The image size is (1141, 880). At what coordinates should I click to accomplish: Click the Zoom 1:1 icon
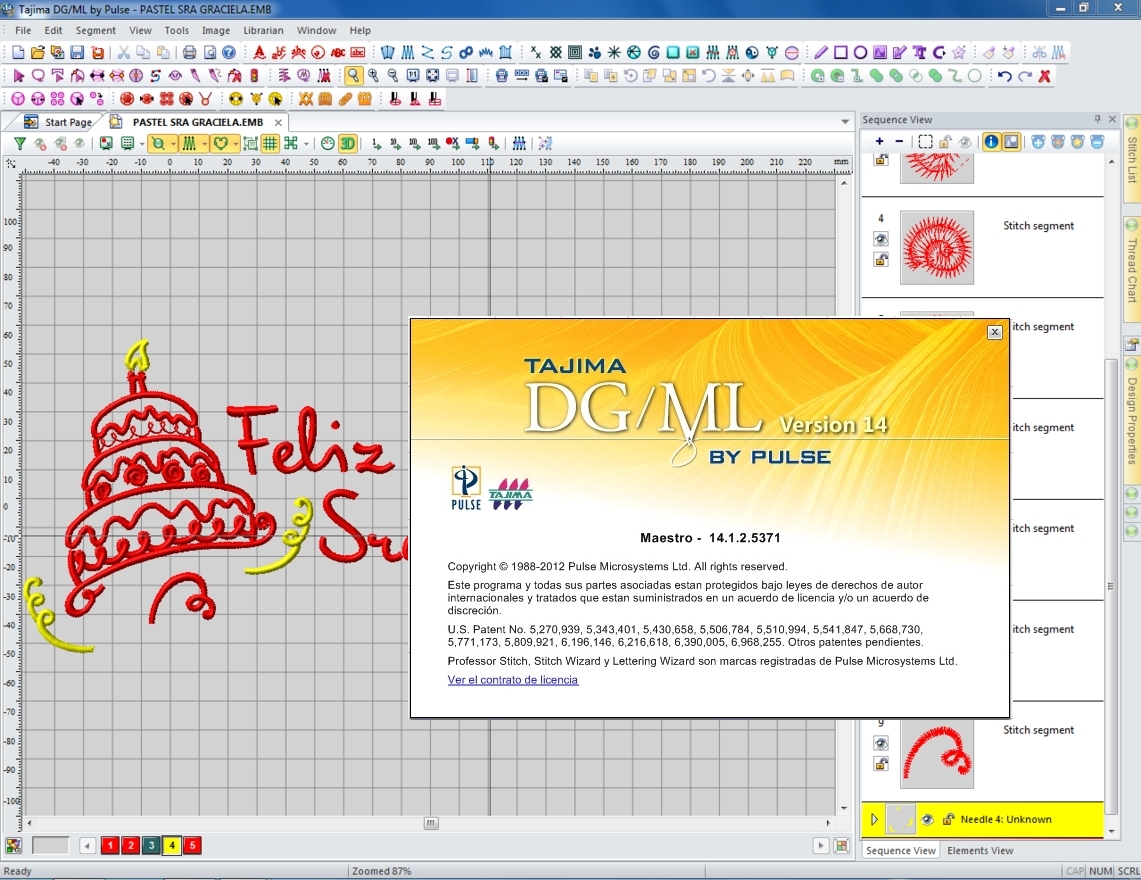click(x=413, y=76)
